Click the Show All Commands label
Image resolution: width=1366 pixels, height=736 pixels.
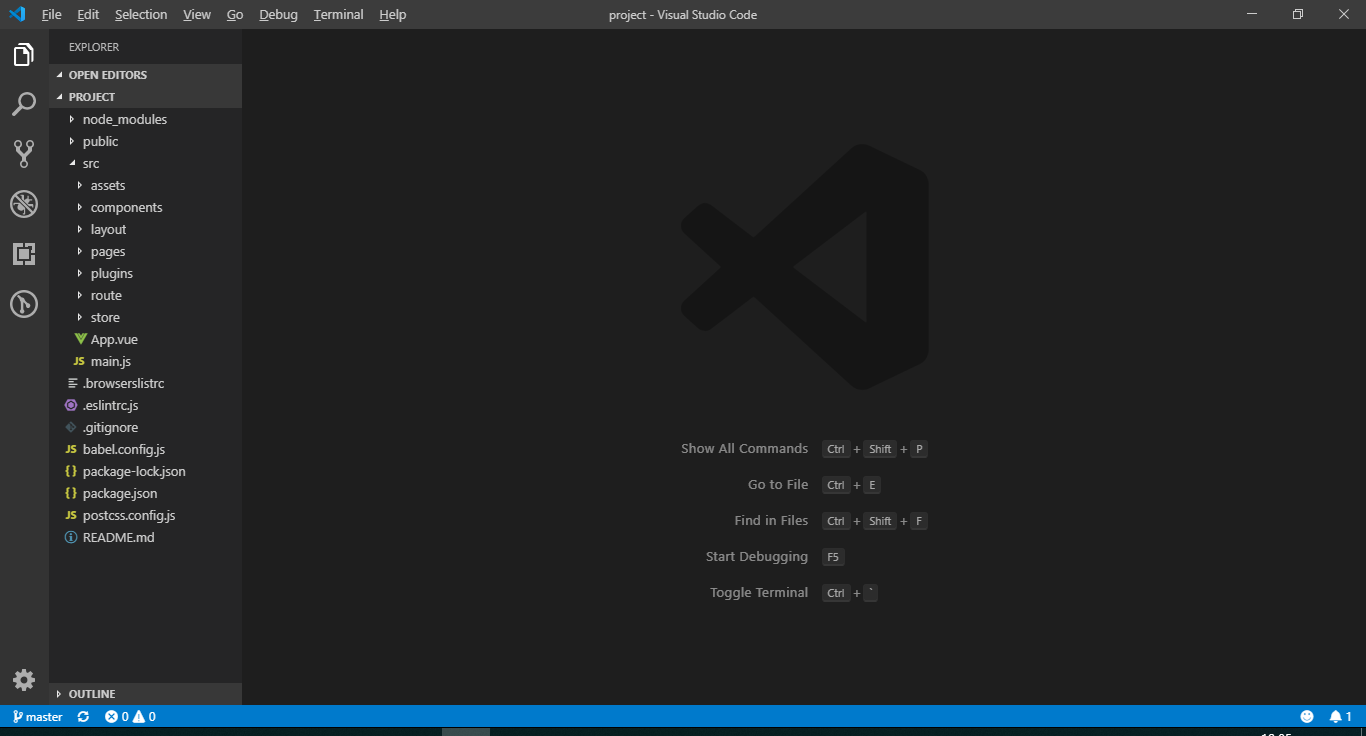click(744, 449)
